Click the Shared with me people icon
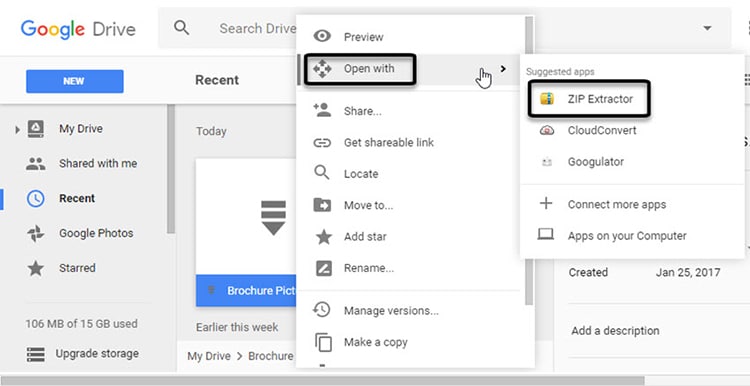Viewport: 750px width, 386px height. click(35, 164)
